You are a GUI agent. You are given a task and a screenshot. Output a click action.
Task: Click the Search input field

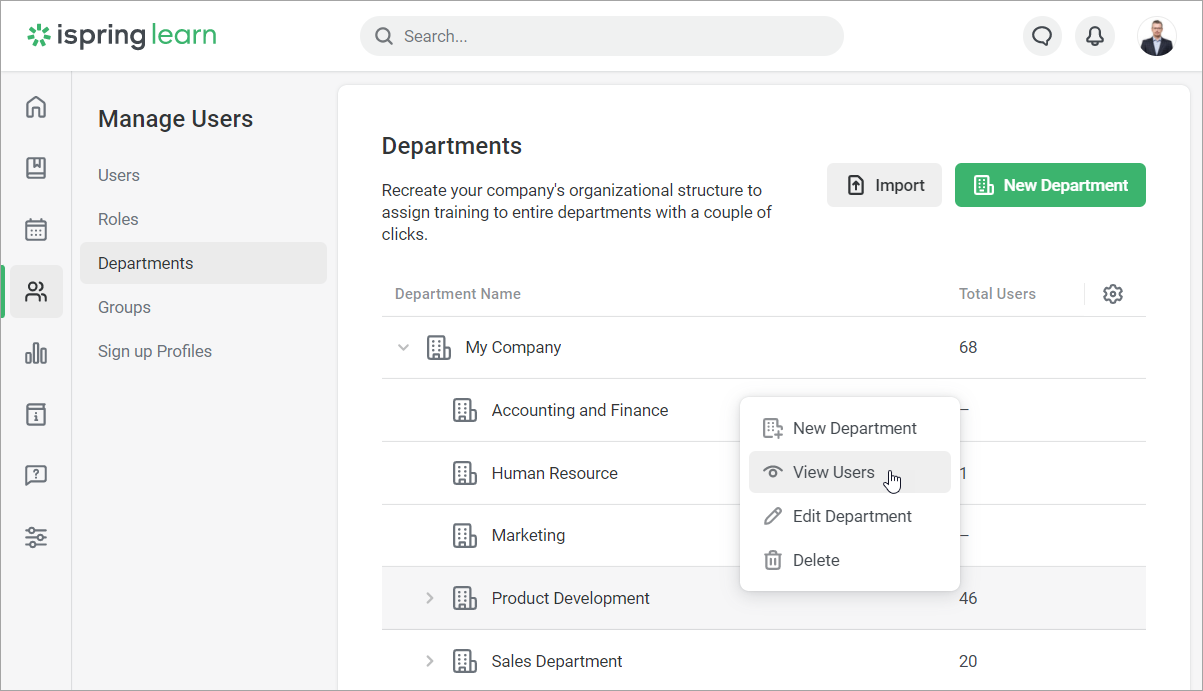click(602, 36)
